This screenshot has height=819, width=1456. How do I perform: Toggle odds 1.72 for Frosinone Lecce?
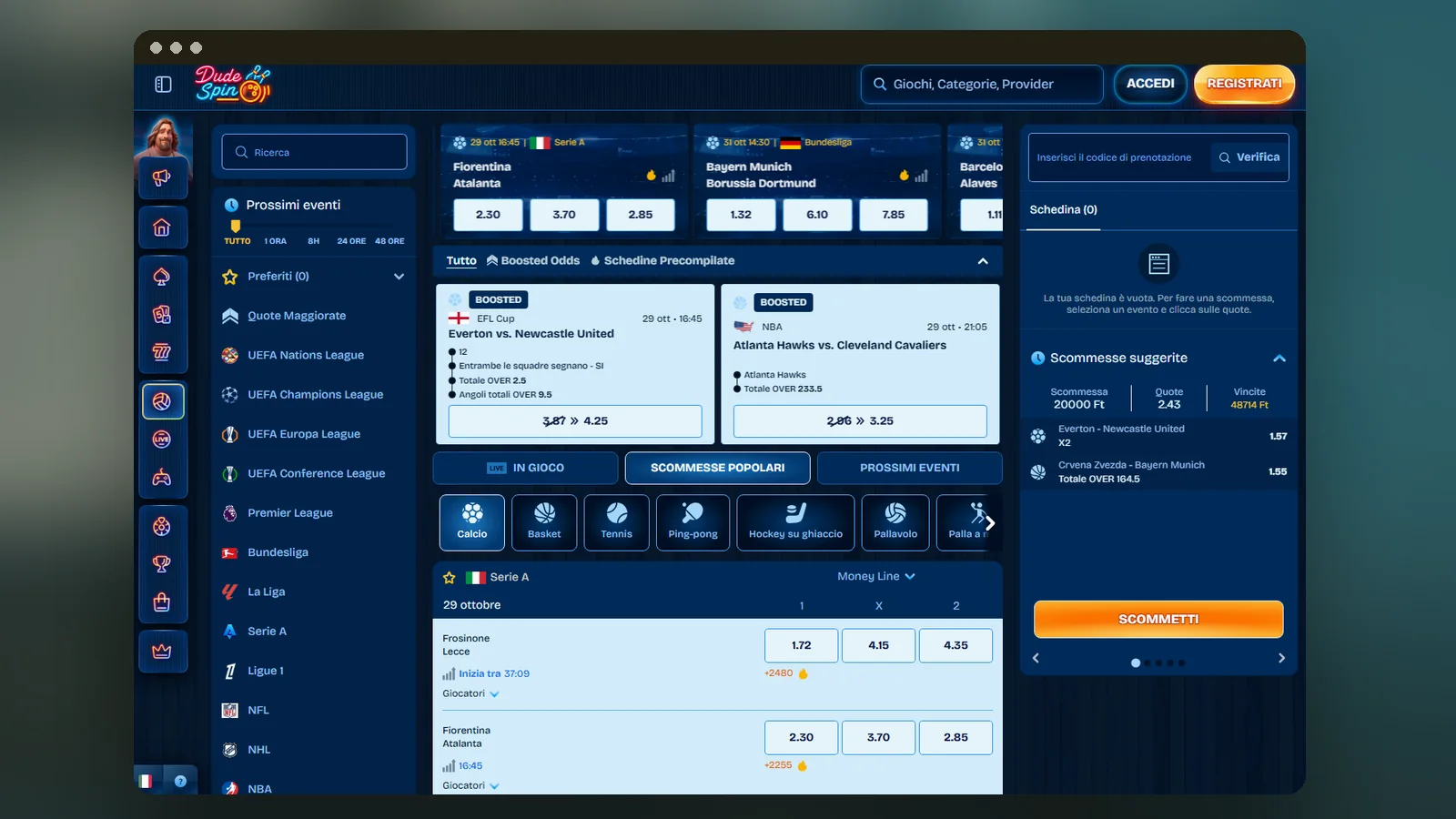801,645
